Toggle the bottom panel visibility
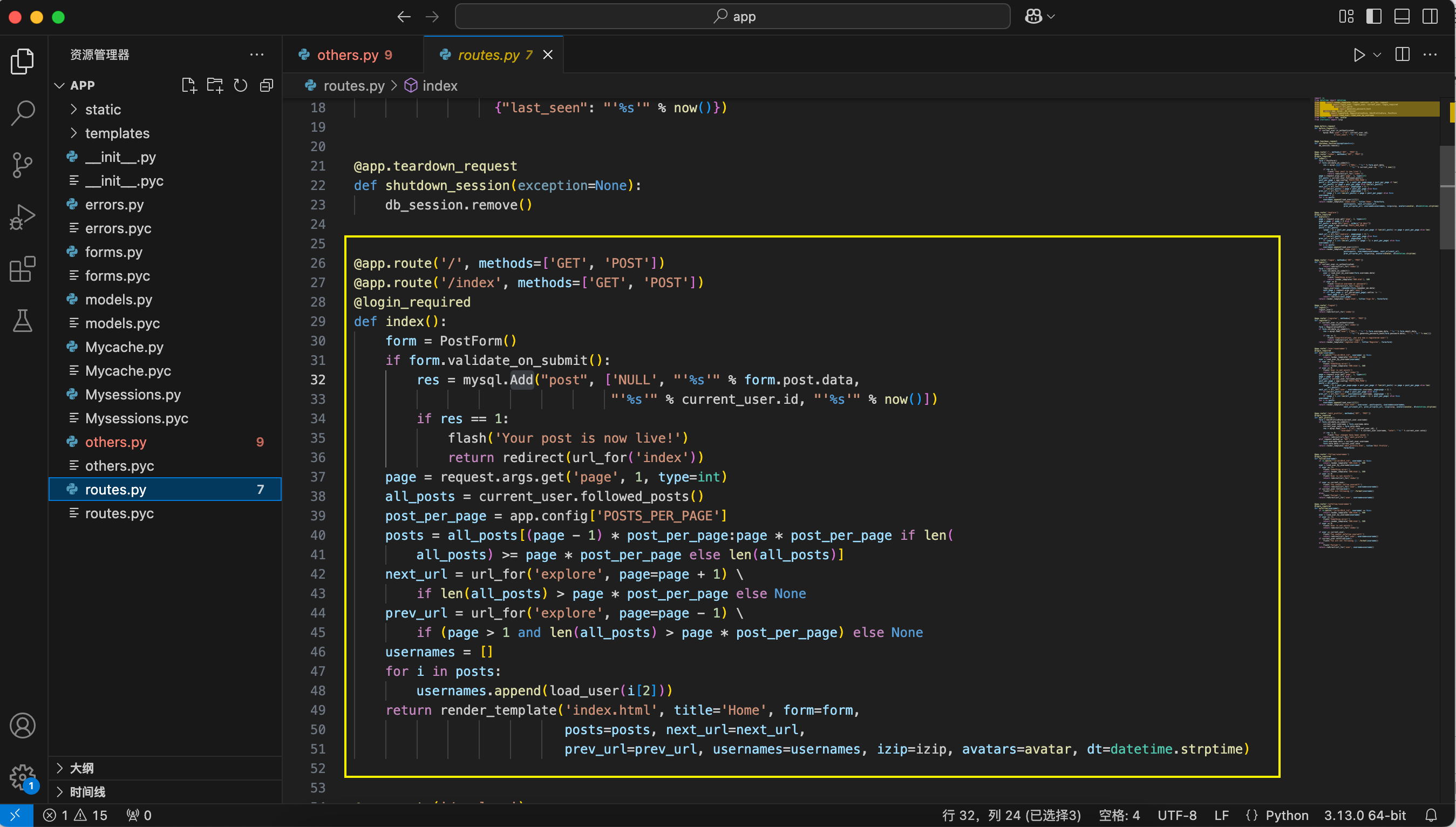Image resolution: width=1456 pixels, height=827 pixels. click(1402, 16)
